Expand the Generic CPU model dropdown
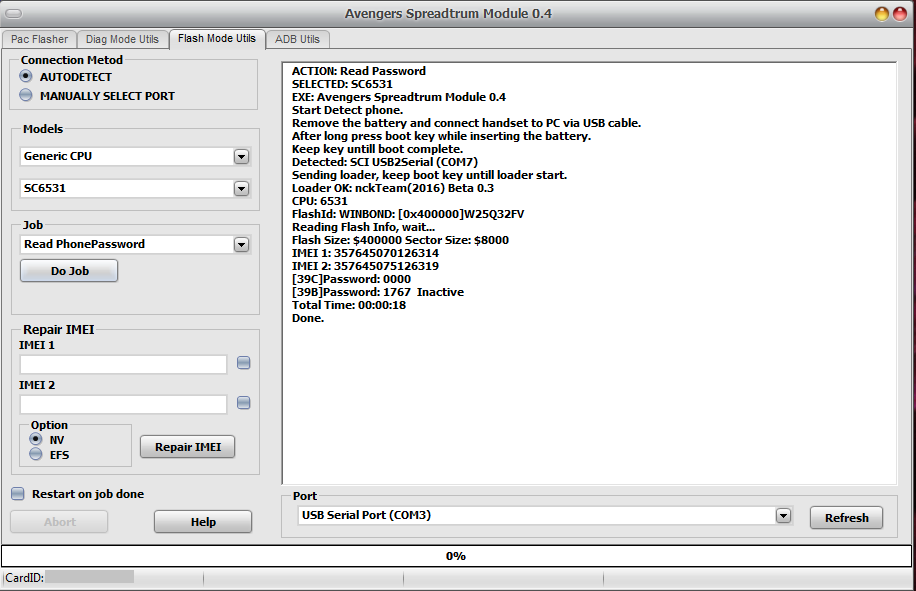 click(241, 157)
